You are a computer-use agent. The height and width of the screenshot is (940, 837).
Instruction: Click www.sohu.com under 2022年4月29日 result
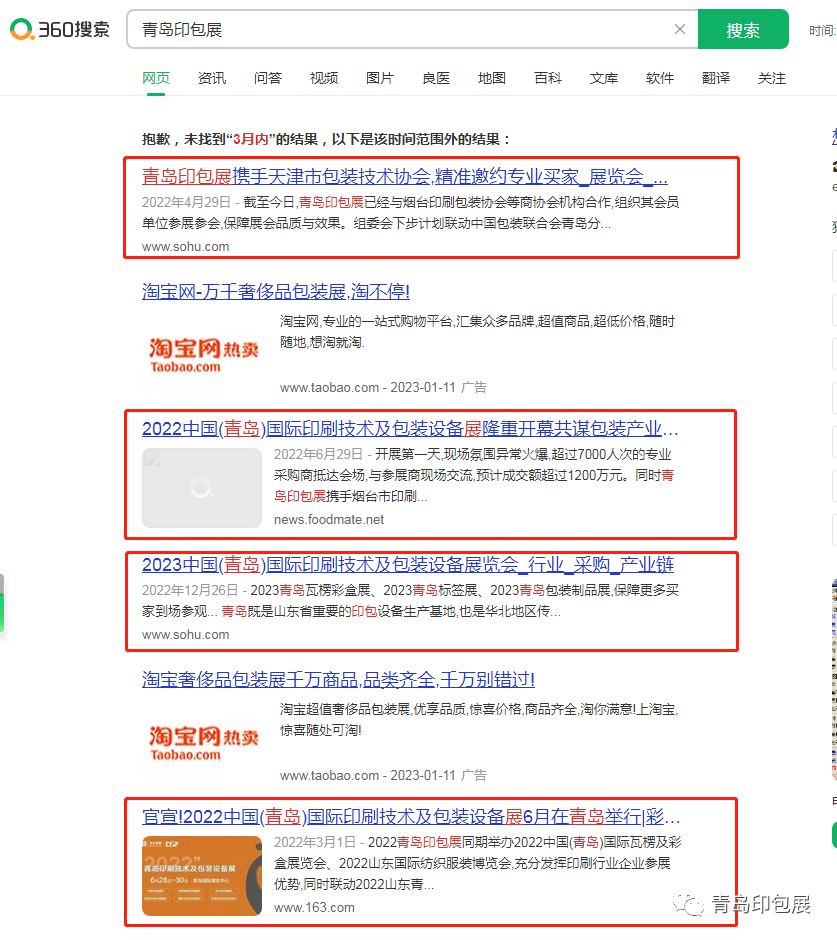coord(185,246)
